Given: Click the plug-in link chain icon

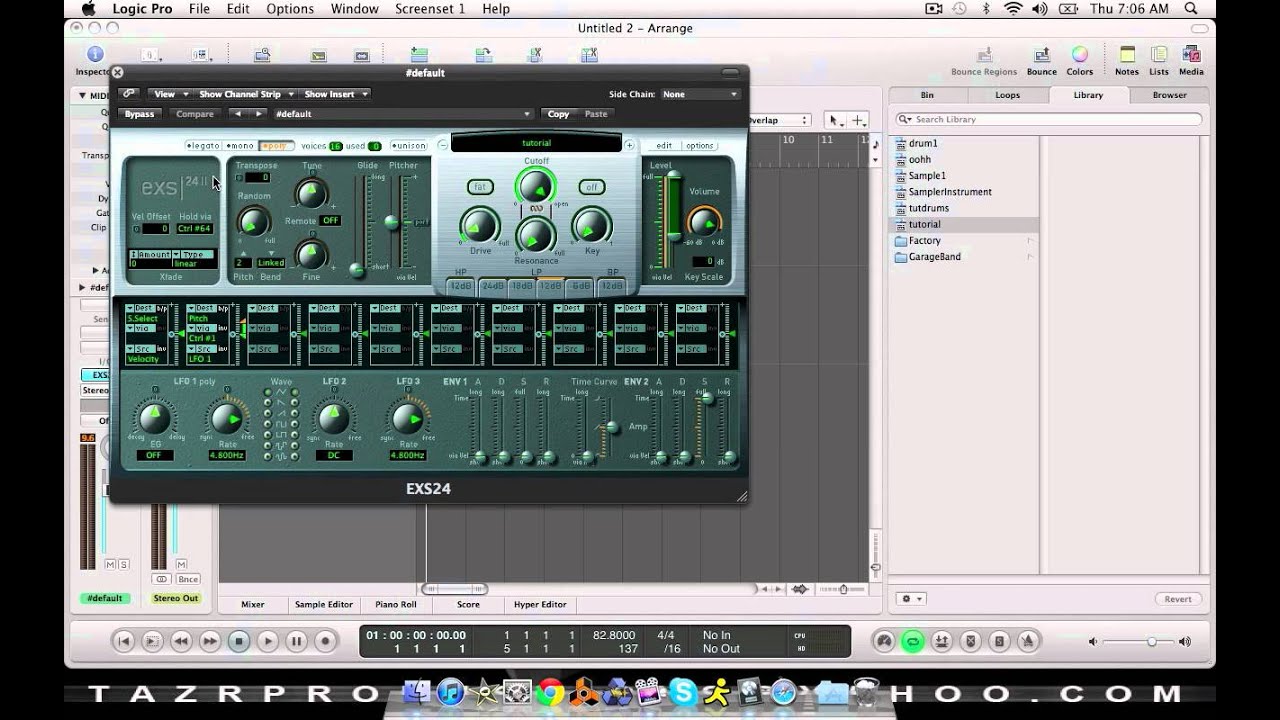Looking at the screenshot, I should [x=128, y=94].
